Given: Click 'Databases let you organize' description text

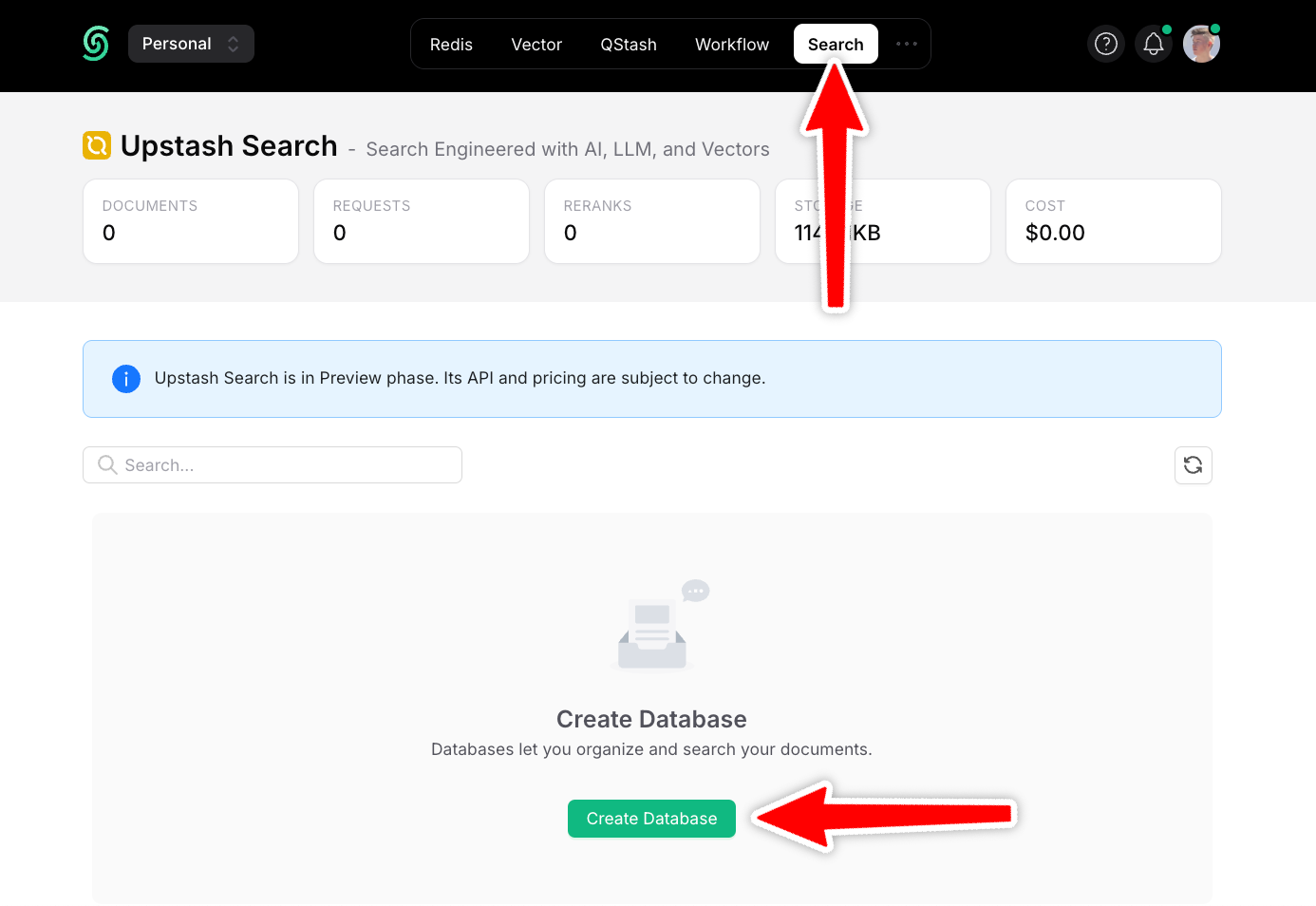Looking at the screenshot, I should tap(651, 749).
